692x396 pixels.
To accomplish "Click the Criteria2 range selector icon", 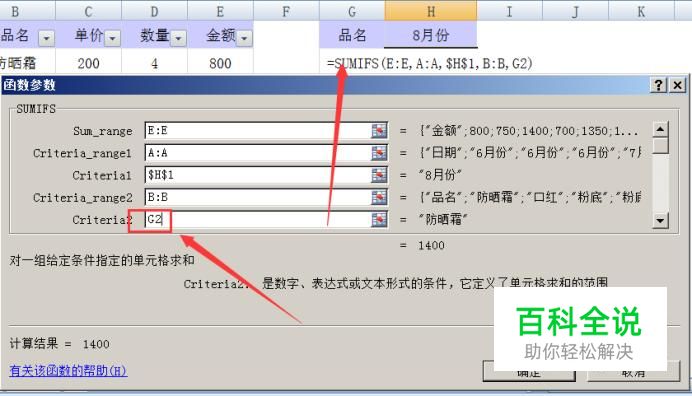I will pos(379,219).
